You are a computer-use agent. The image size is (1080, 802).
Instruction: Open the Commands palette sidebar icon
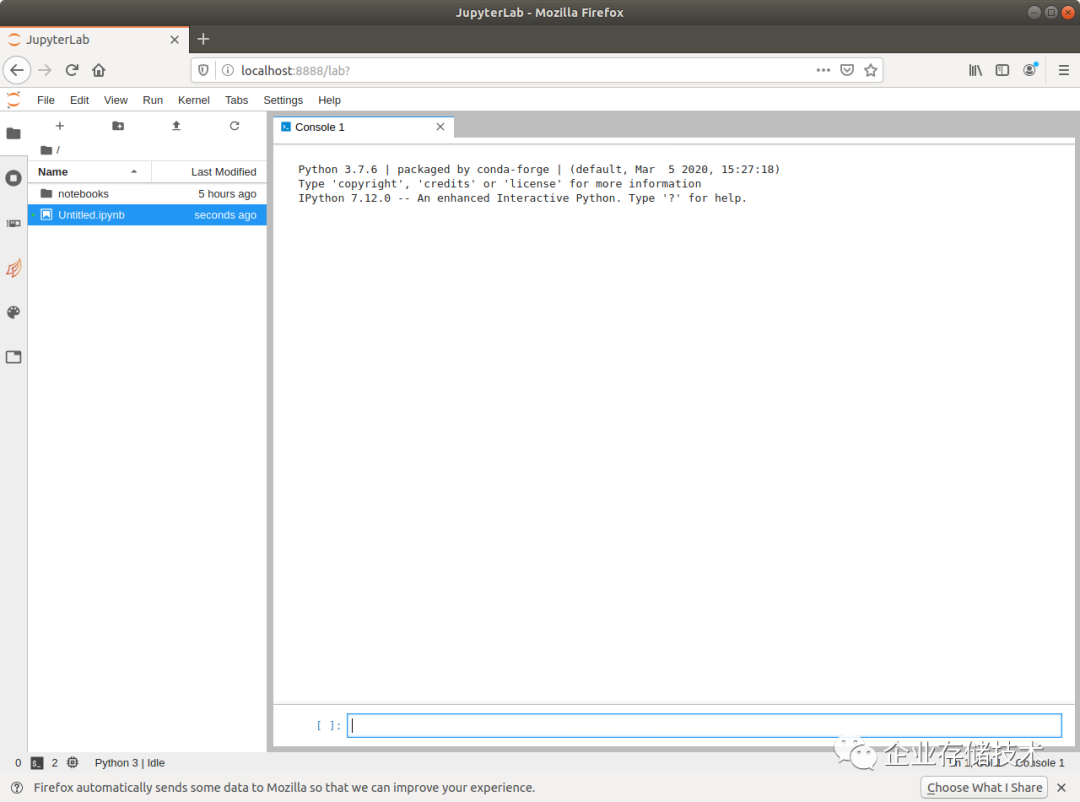click(13, 223)
